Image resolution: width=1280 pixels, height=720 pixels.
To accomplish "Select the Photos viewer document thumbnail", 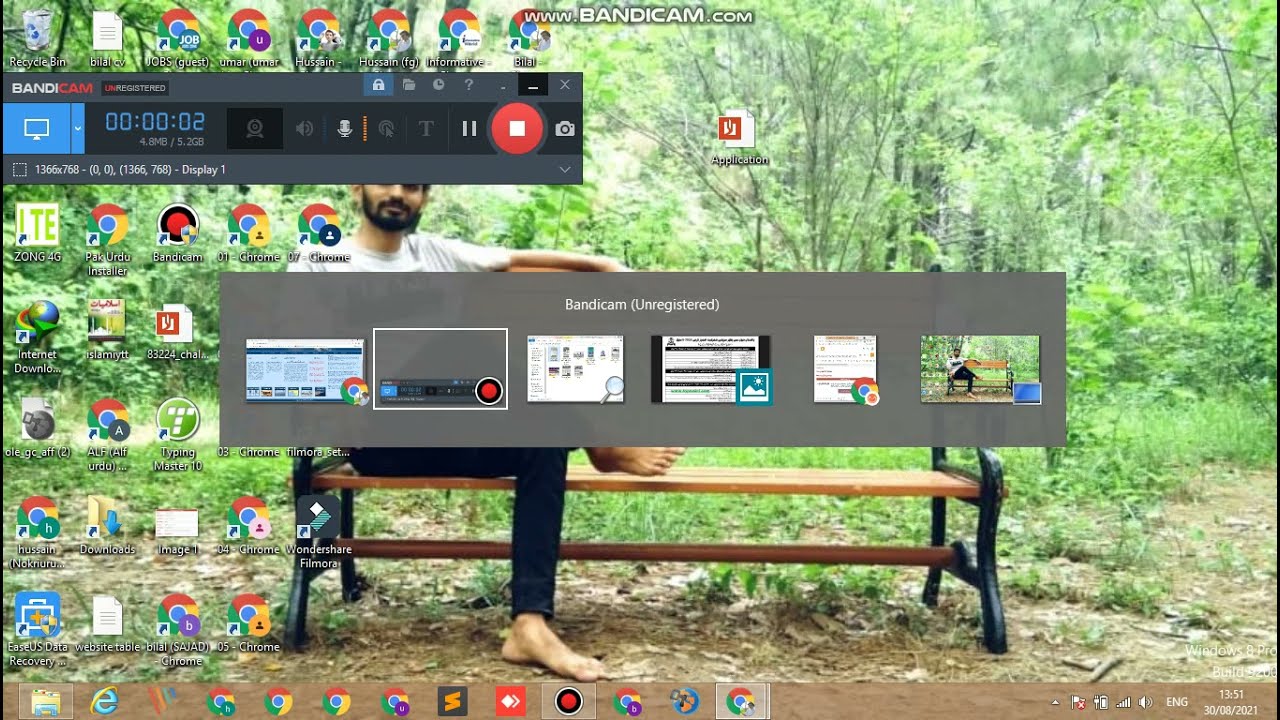I will (710, 369).
